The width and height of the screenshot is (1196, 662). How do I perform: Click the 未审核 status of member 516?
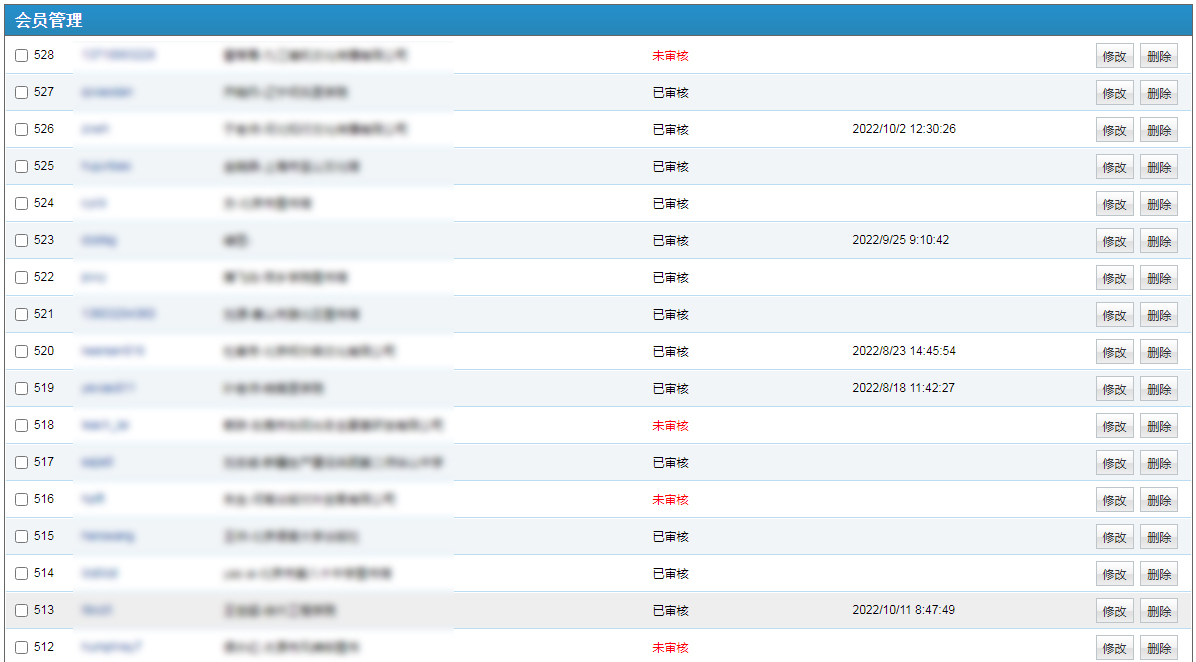click(x=670, y=500)
